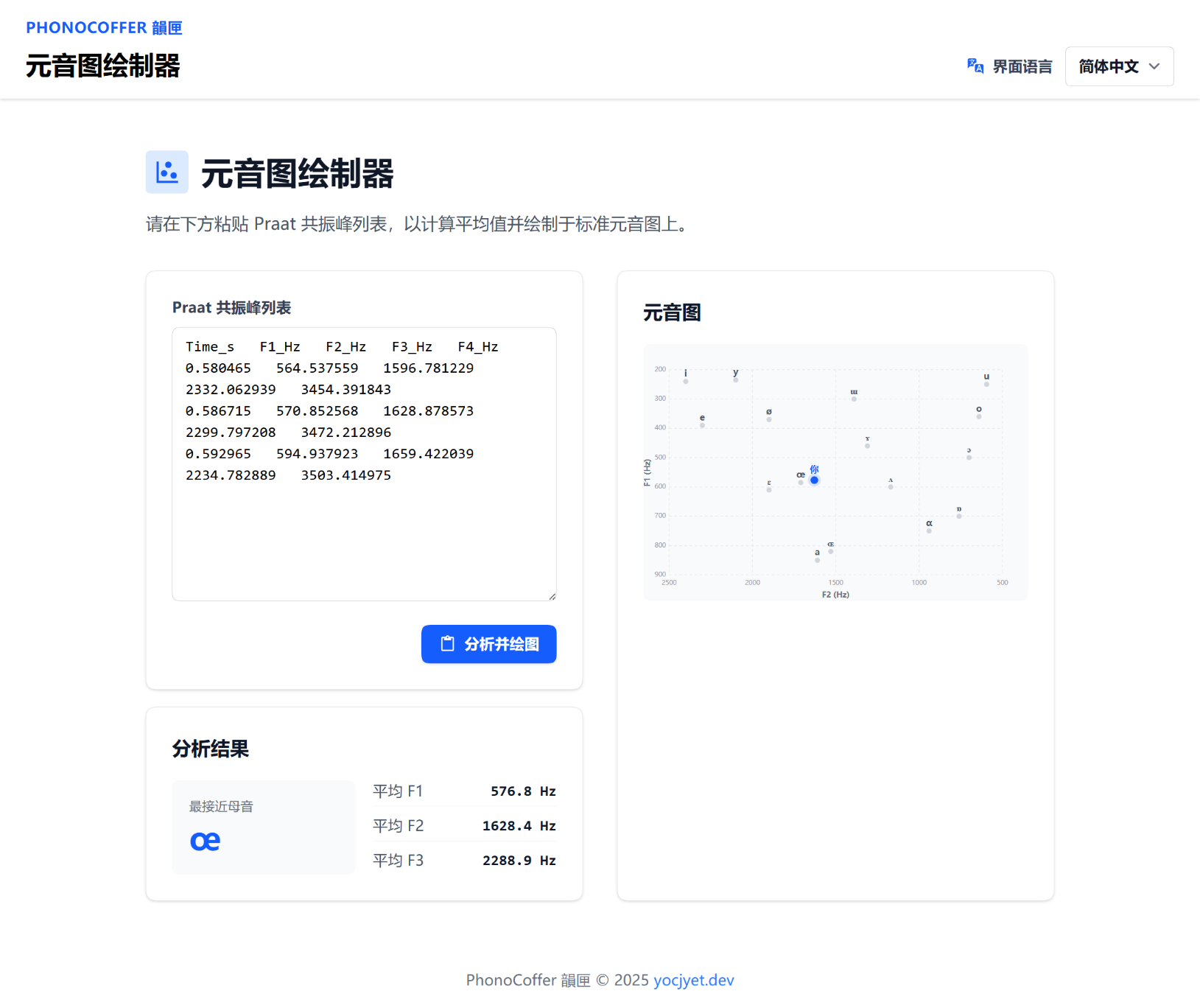Click the vowel point a near the bottom
1200x1008 pixels.
[x=817, y=560]
